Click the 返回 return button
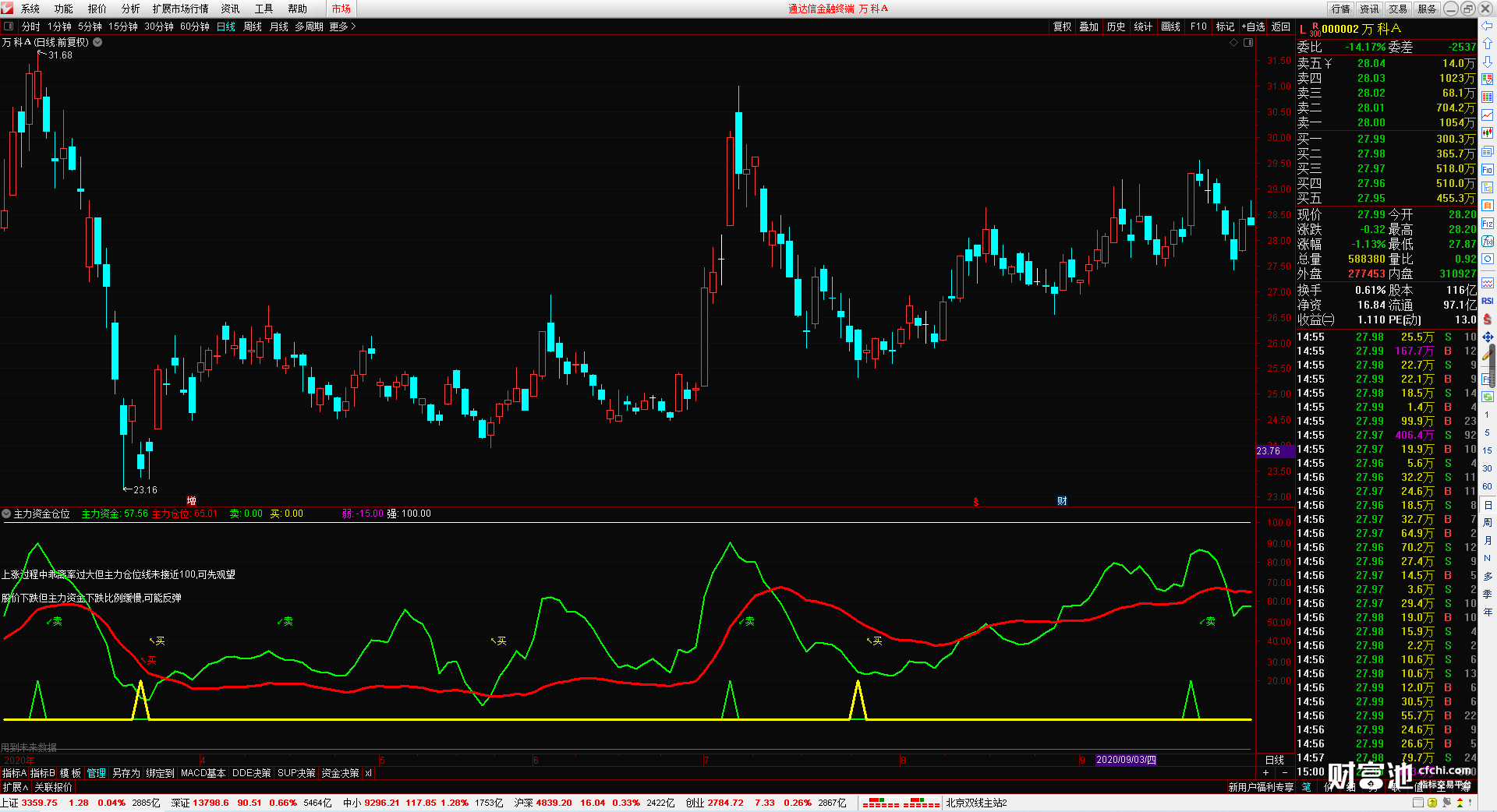Viewport: 1497px width, 812px height. tap(1281, 26)
